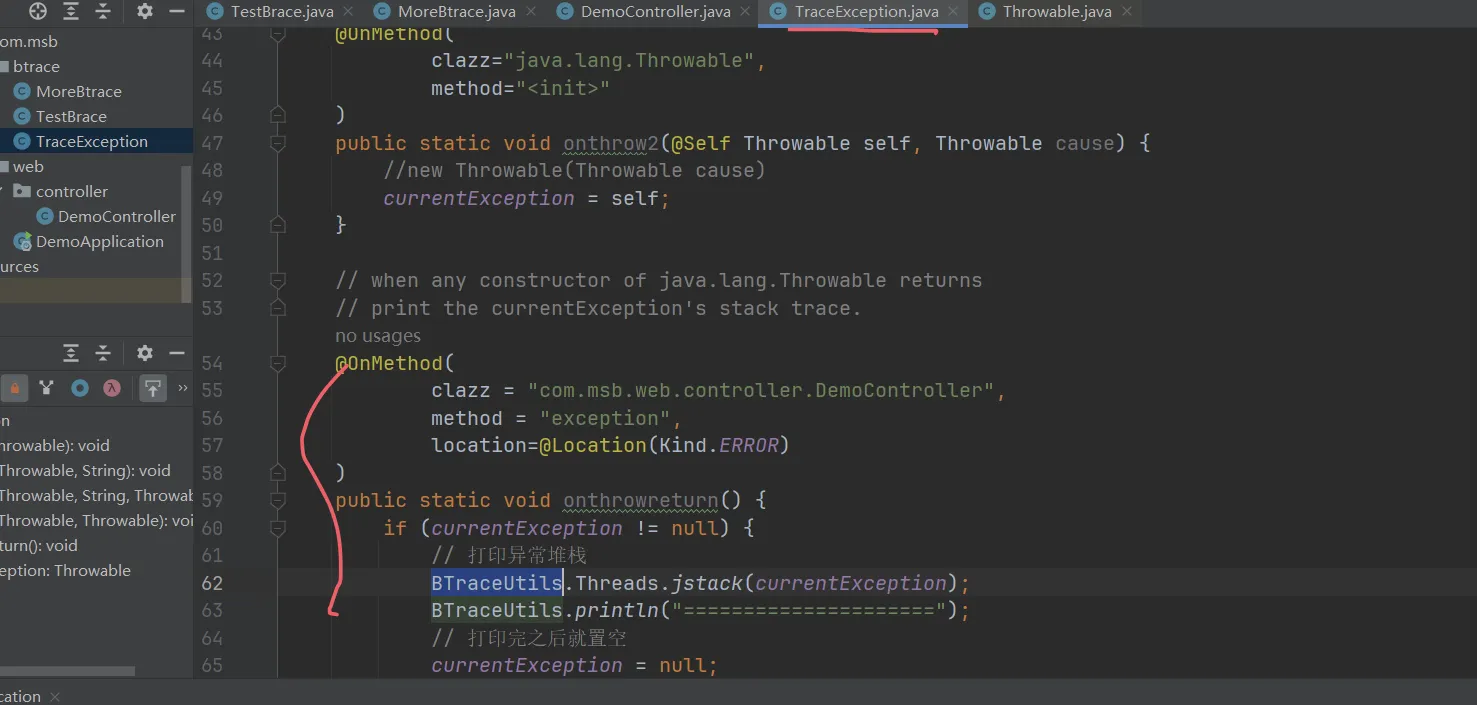Collapse the if-block fold at line 60
Viewport: 1477px width, 705px height.
click(278, 527)
